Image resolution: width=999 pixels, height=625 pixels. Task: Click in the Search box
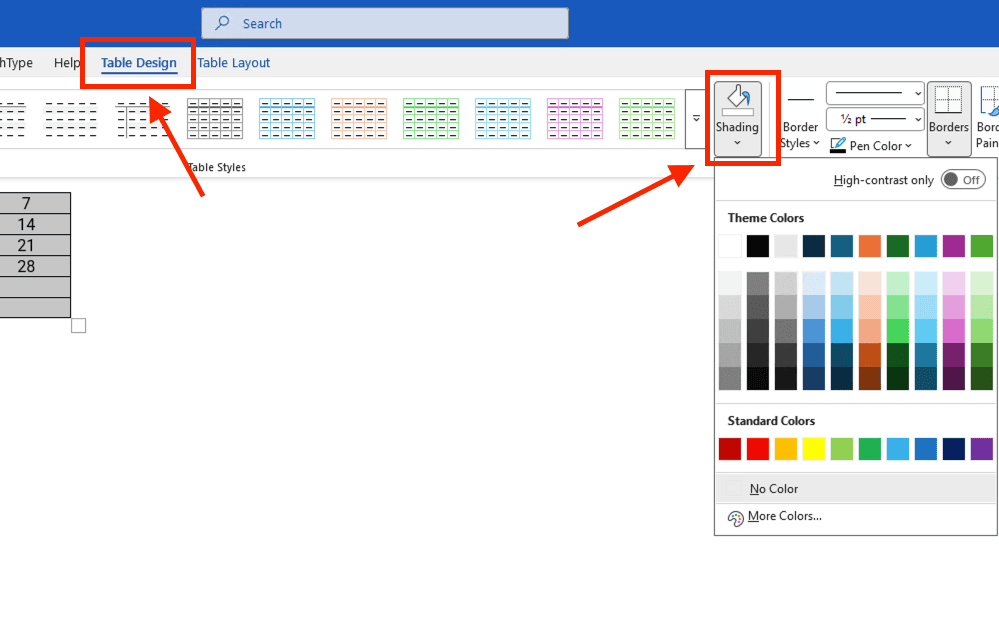[x=385, y=24]
